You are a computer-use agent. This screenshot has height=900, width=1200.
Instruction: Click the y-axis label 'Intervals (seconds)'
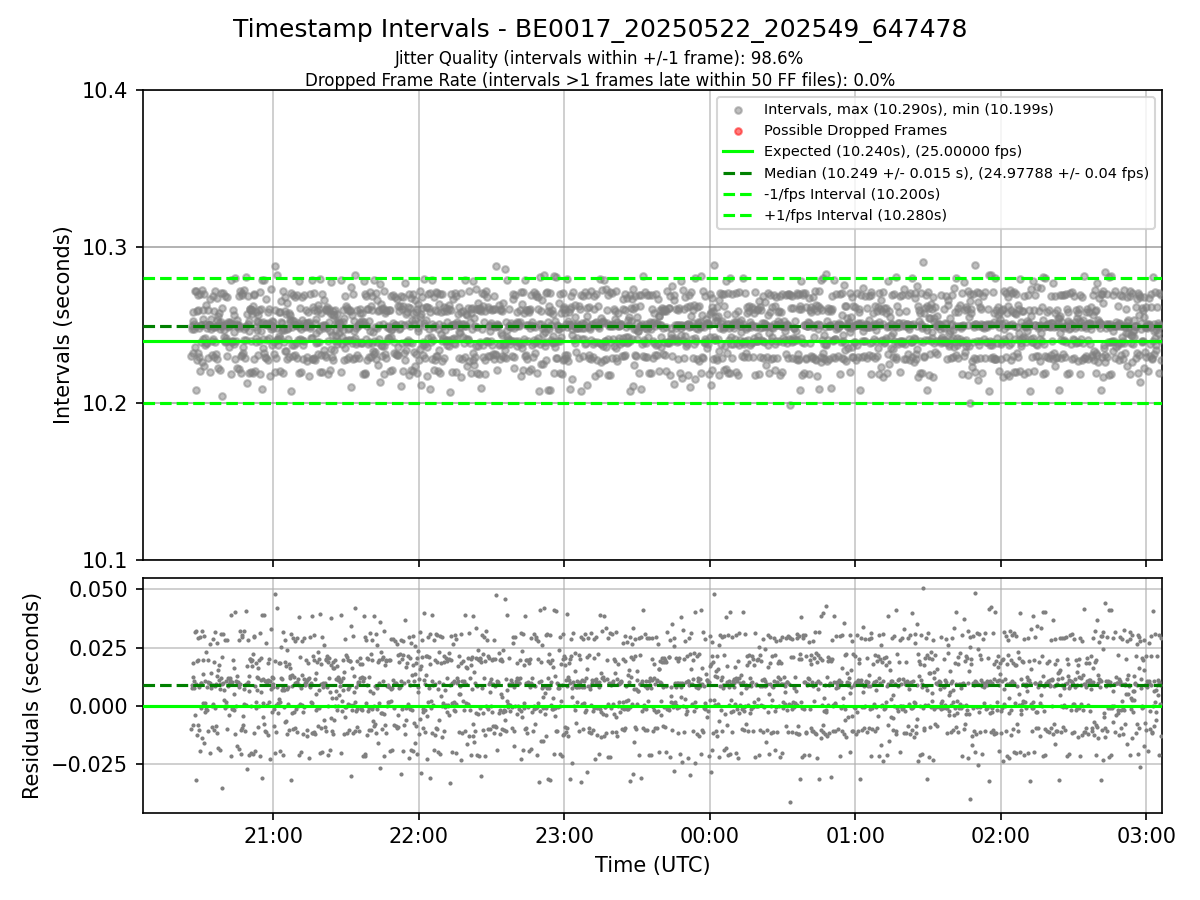(x=63, y=325)
